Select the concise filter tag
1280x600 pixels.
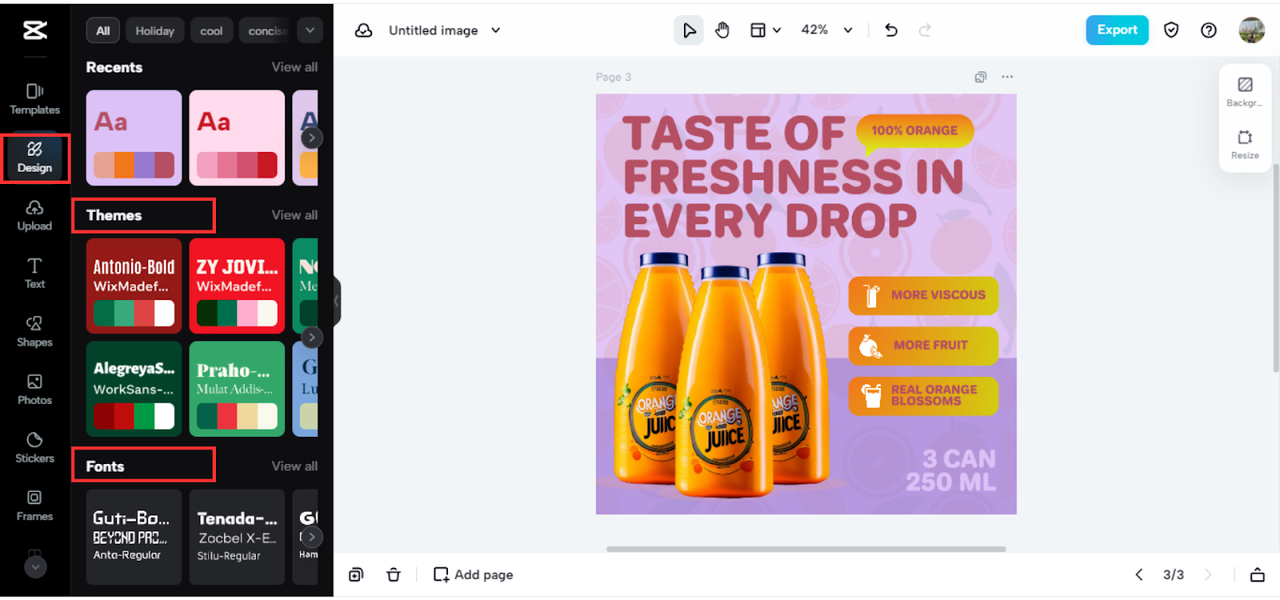pos(265,31)
